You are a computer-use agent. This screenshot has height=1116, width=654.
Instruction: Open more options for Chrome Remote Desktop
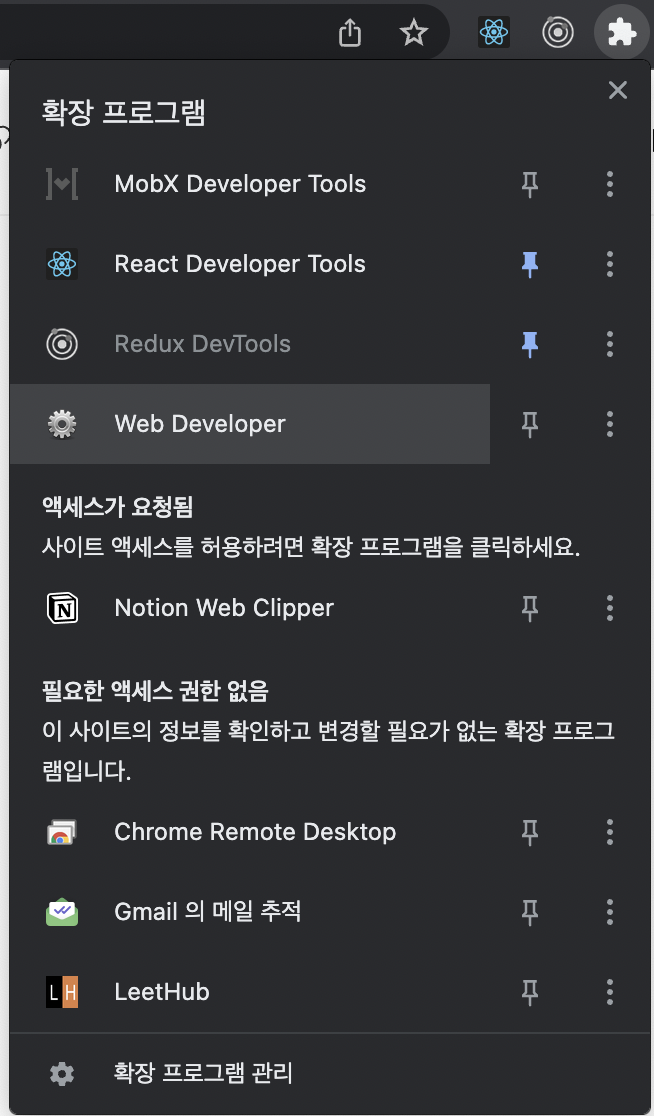610,832
